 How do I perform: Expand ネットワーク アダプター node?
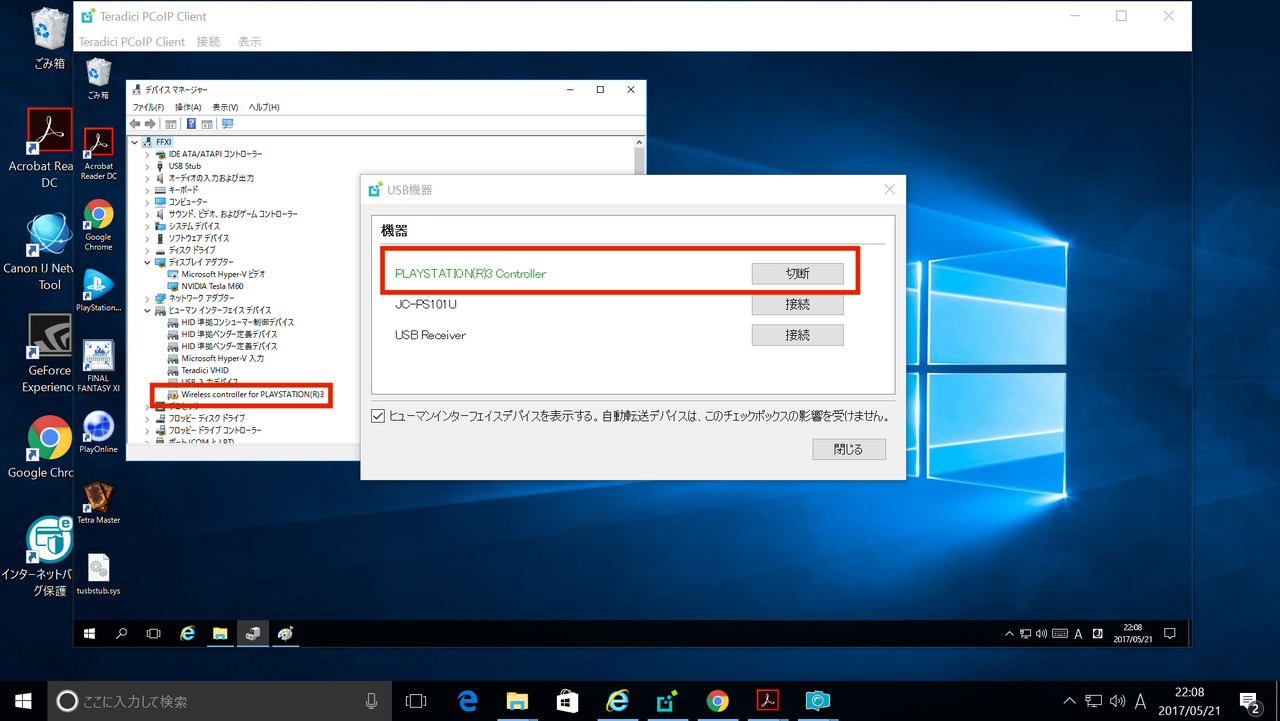pyautogui.click(x=147, y=298)
